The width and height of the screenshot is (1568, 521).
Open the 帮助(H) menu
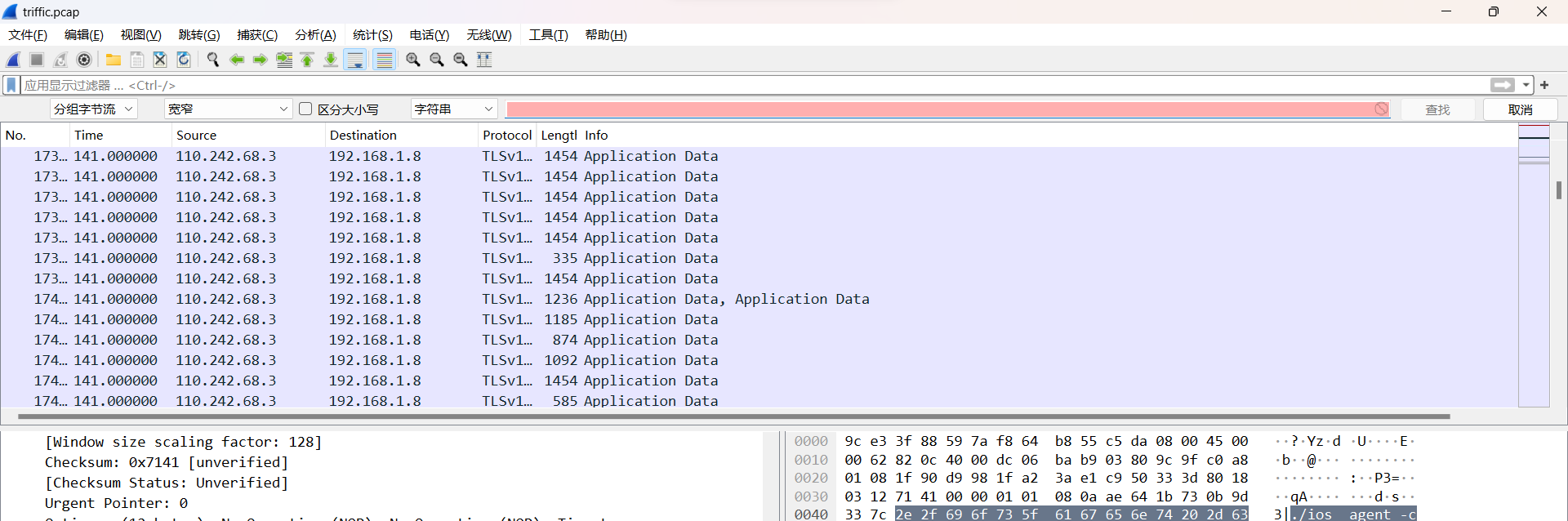pos(606,35)
